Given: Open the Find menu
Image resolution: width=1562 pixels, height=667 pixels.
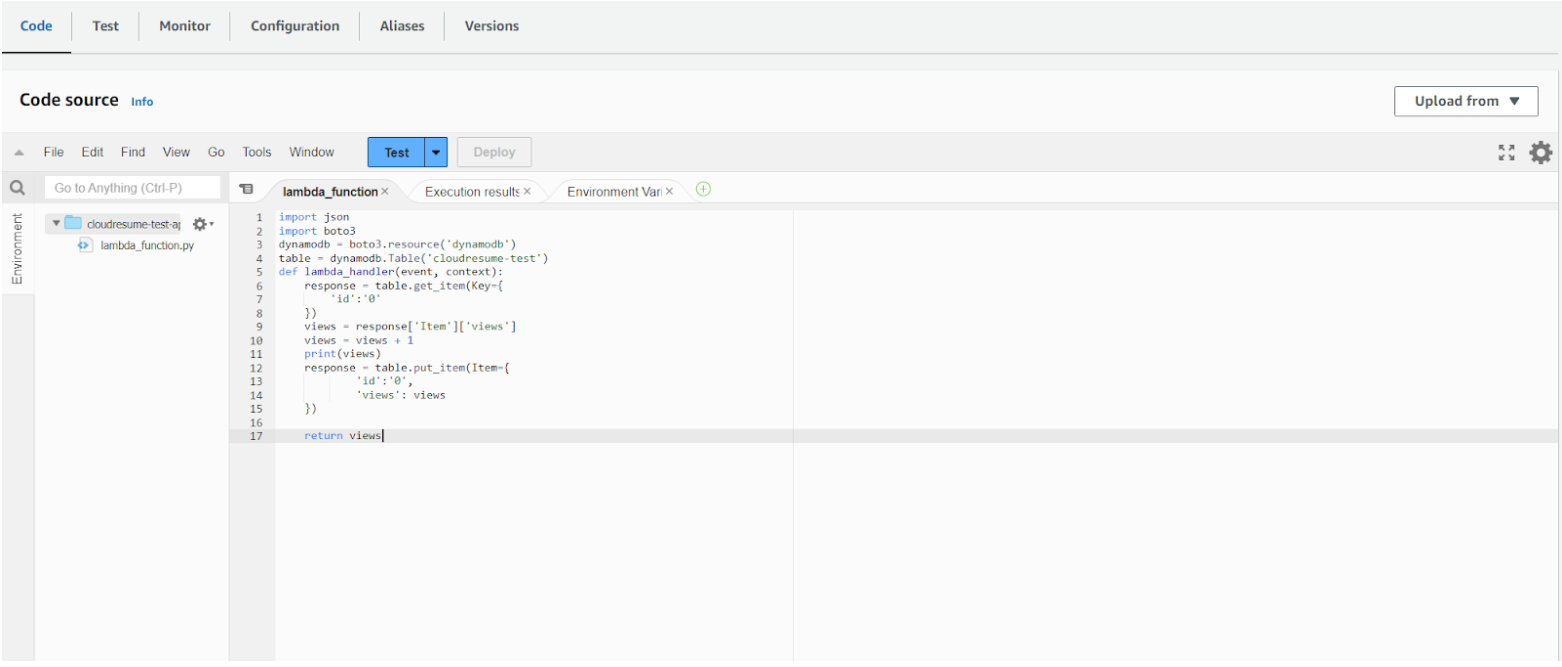Looking at the screenshot, I should pos(133,152).
